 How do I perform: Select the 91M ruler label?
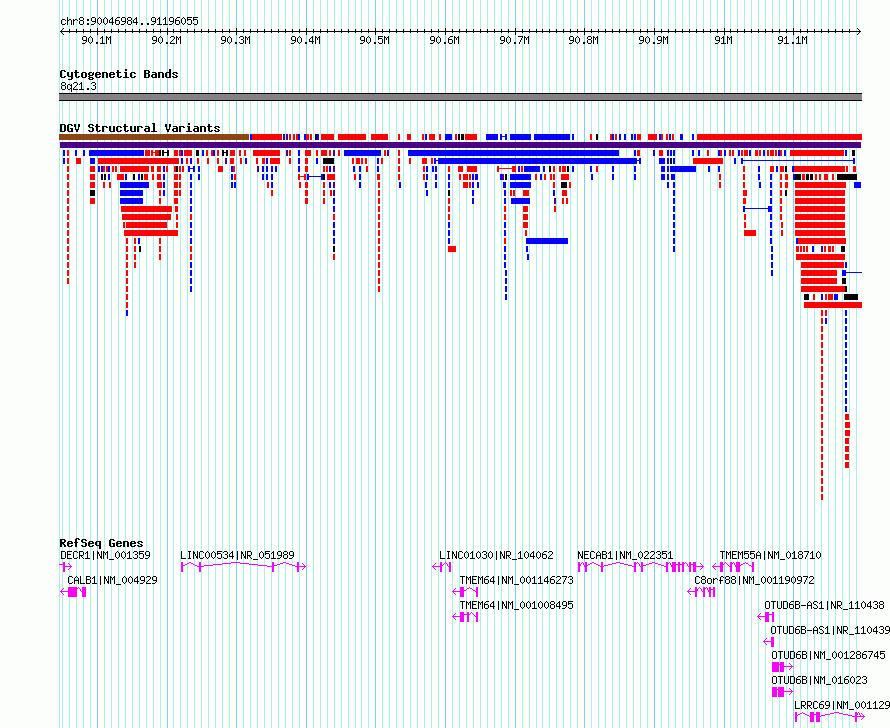coord(723,40)
